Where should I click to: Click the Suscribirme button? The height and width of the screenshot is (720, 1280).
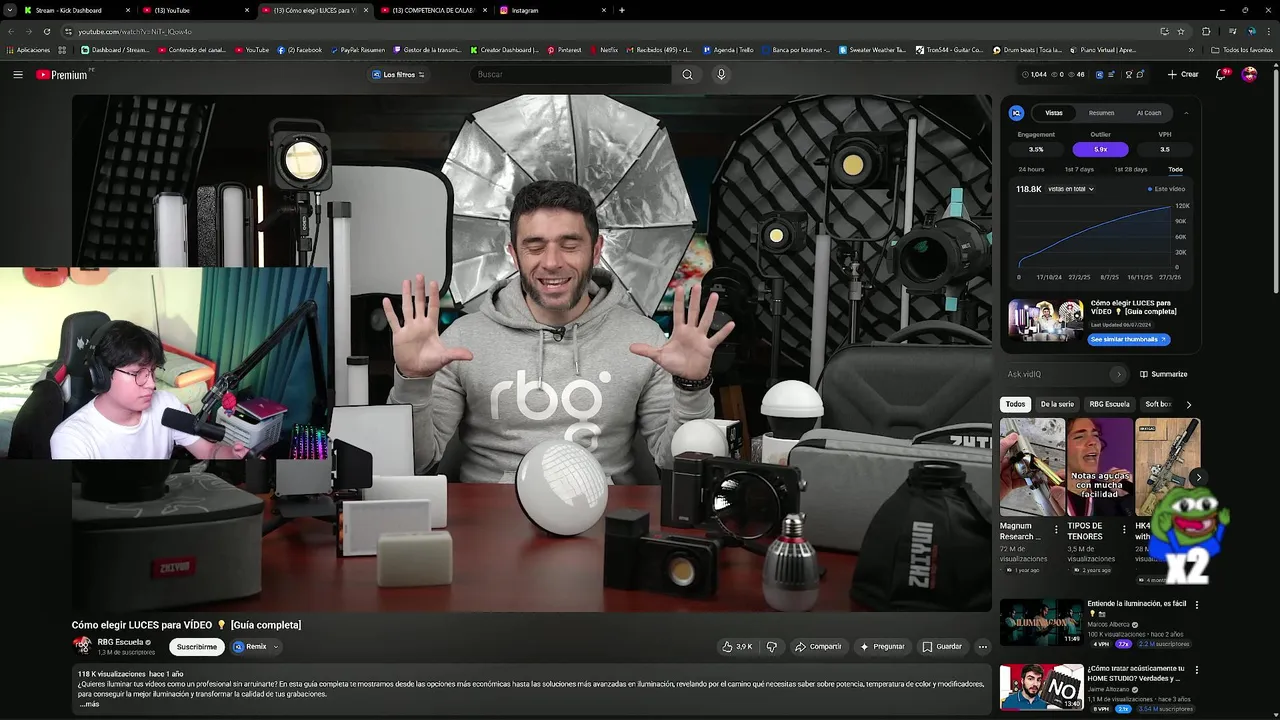(x=197, y=647)
